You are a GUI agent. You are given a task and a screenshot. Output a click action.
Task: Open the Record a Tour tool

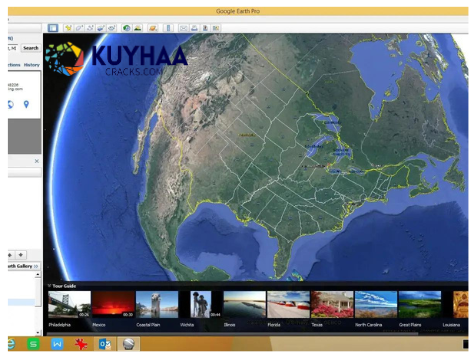point(112,28)
